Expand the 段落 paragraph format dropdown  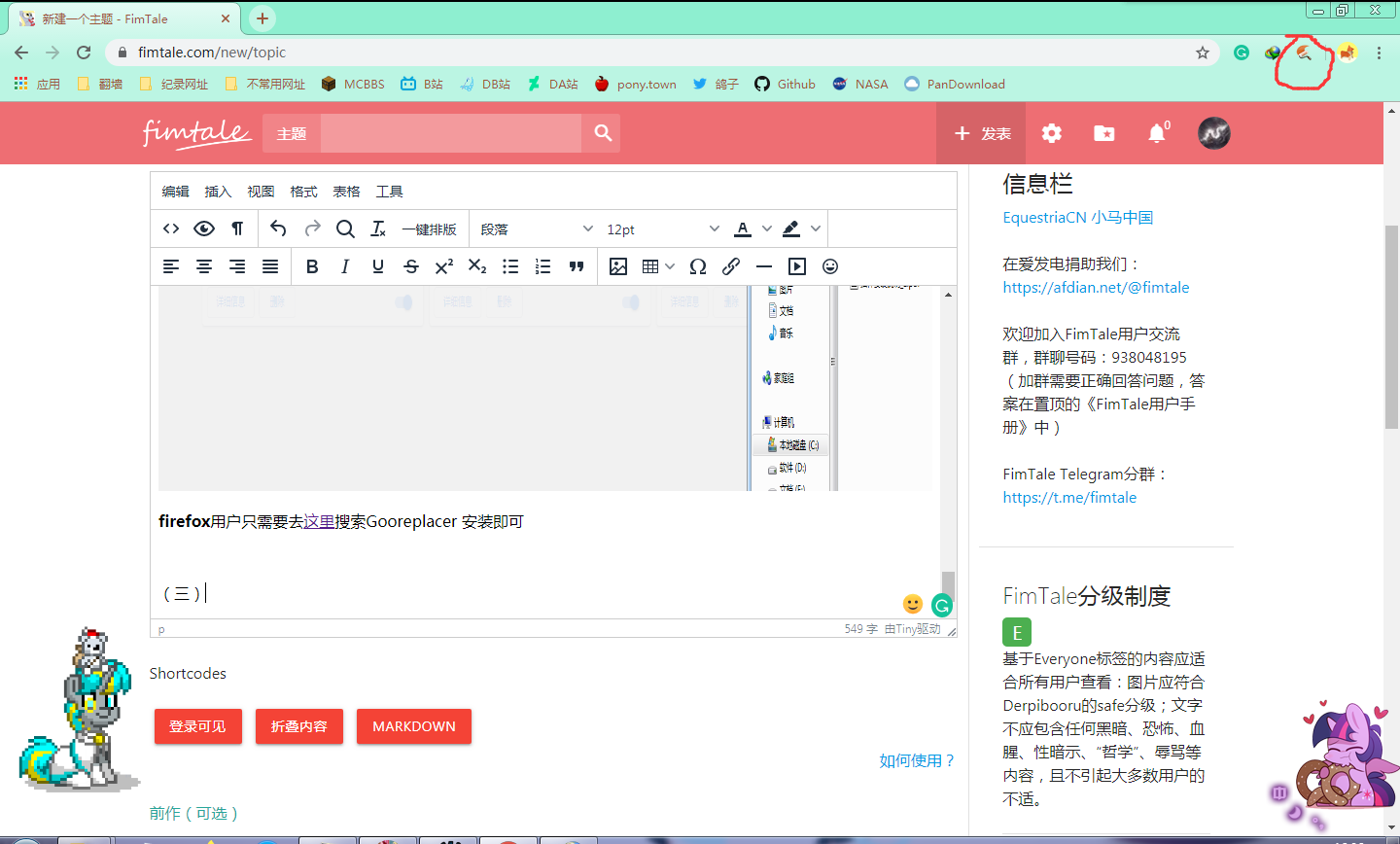[x=536, y=229]
